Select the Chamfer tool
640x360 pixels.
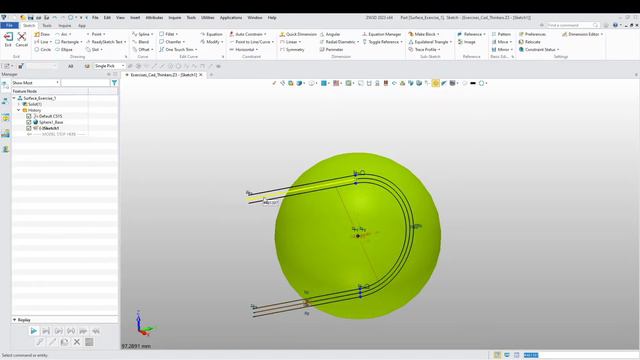coord(170,42)
